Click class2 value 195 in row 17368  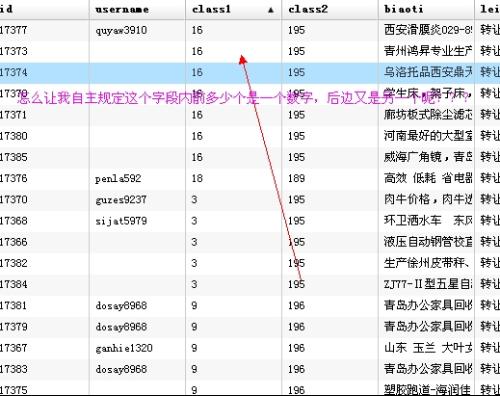pos(296,221)
